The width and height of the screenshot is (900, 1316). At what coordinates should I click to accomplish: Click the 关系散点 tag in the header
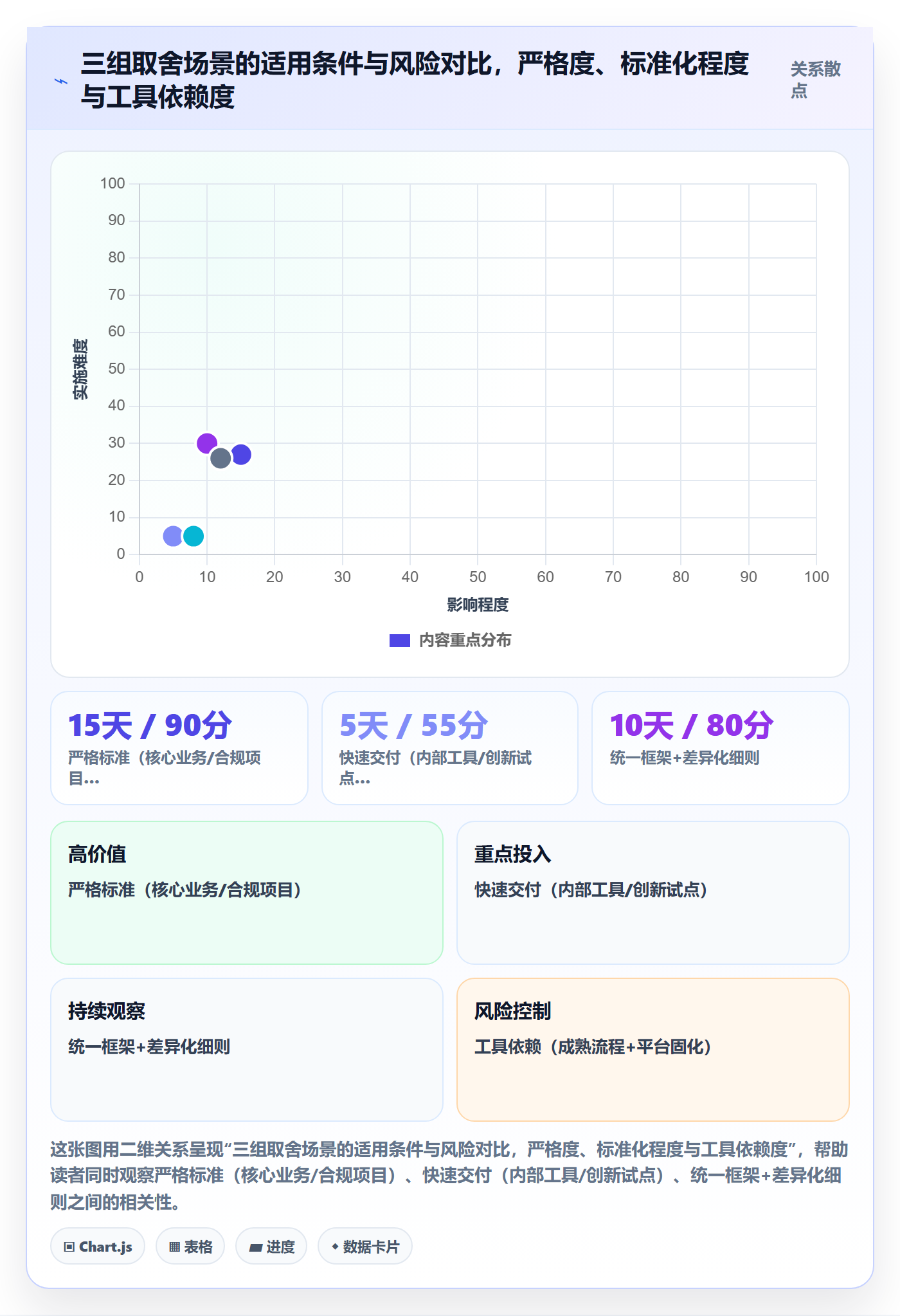click(815, 80)
